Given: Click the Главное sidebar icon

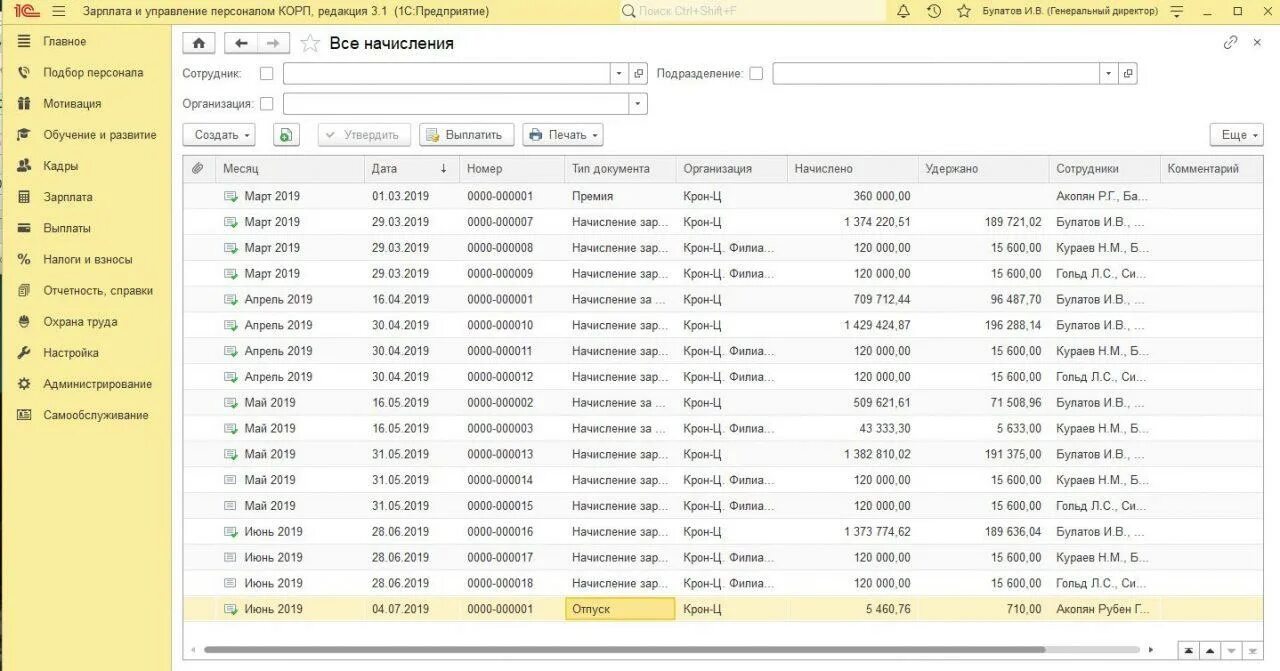Looking at the screenshot, I should pos(24,41).
